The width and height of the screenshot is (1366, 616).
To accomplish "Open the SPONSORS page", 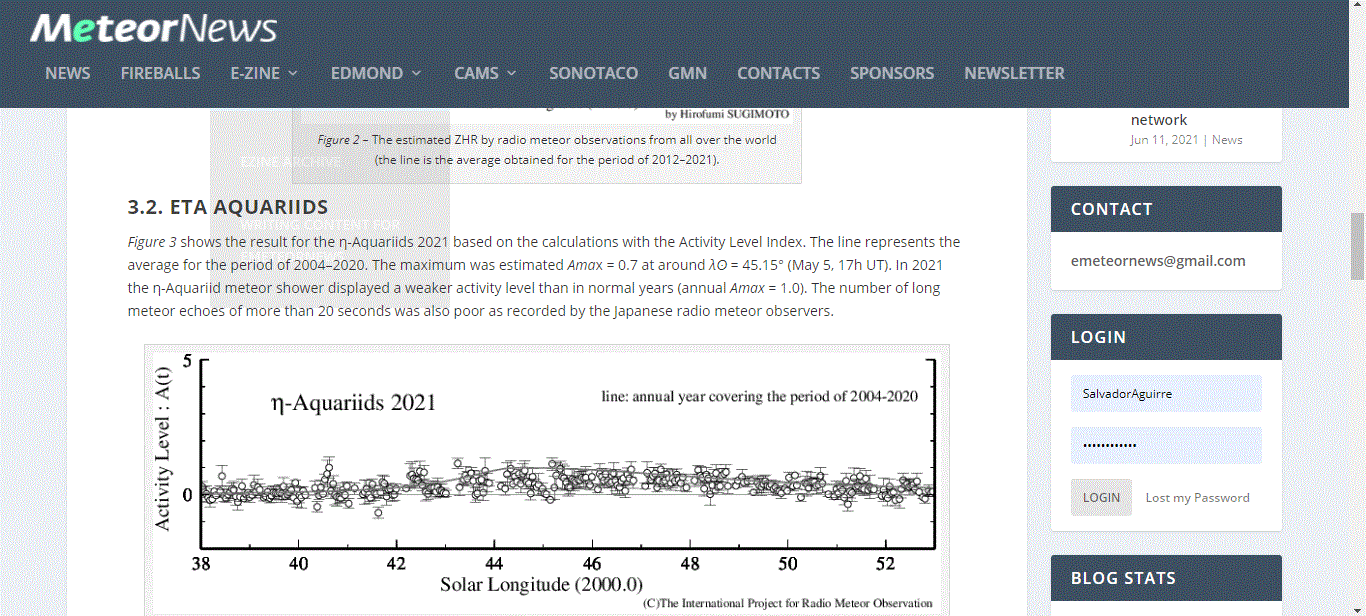I will [892, 73].
